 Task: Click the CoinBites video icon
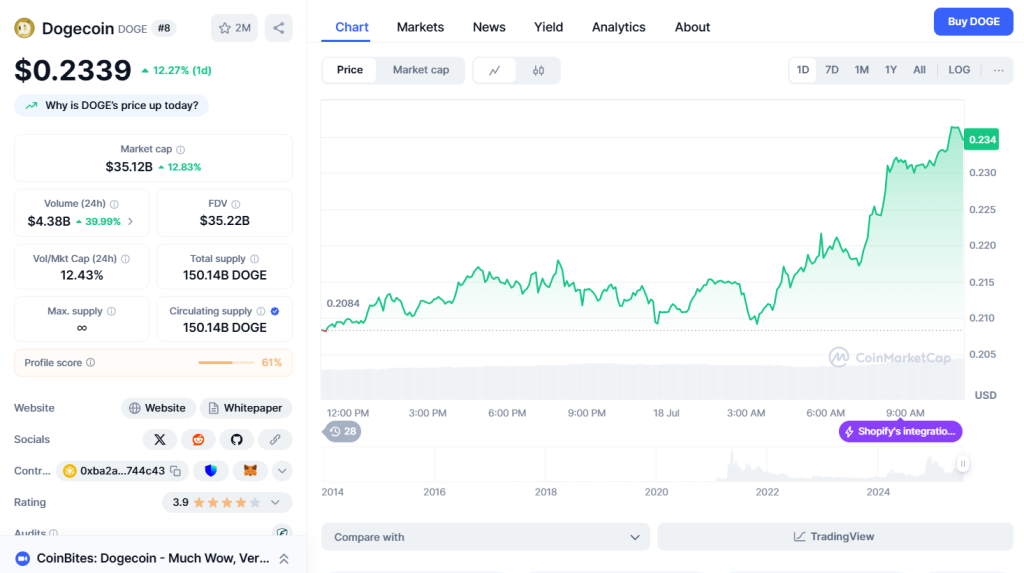pyautogui.click(x=23, y=559)
